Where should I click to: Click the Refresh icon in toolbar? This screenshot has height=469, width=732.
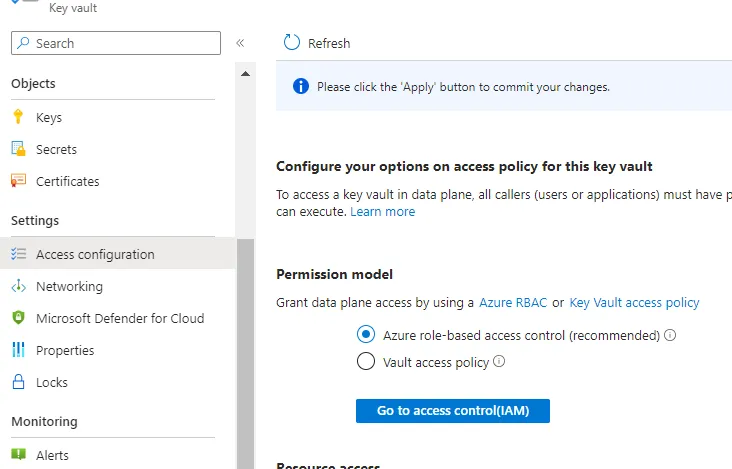click(x=292, y=43)
